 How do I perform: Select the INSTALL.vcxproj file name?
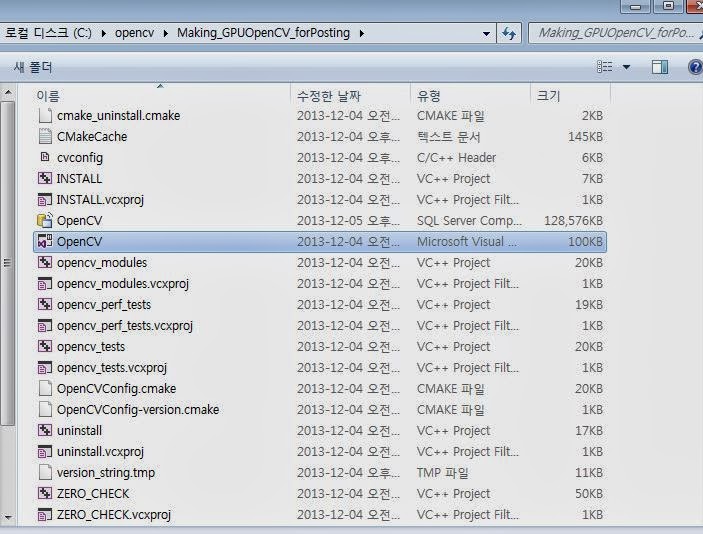[x=100, y=200]
